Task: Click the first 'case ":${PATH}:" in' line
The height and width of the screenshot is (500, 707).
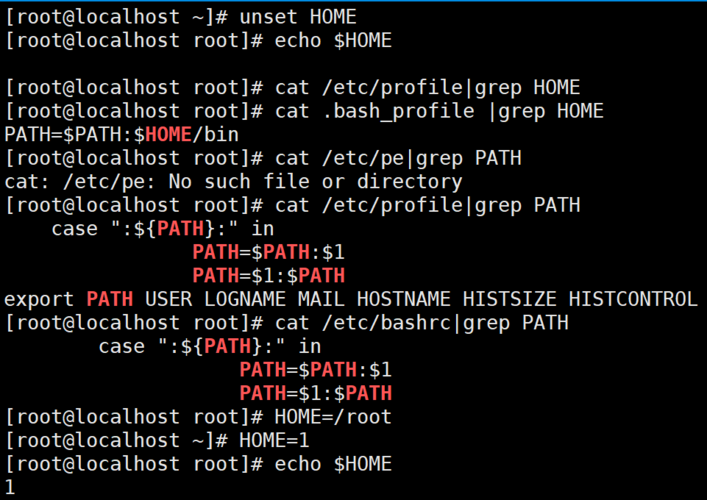Action: click(x=163, y=229)
